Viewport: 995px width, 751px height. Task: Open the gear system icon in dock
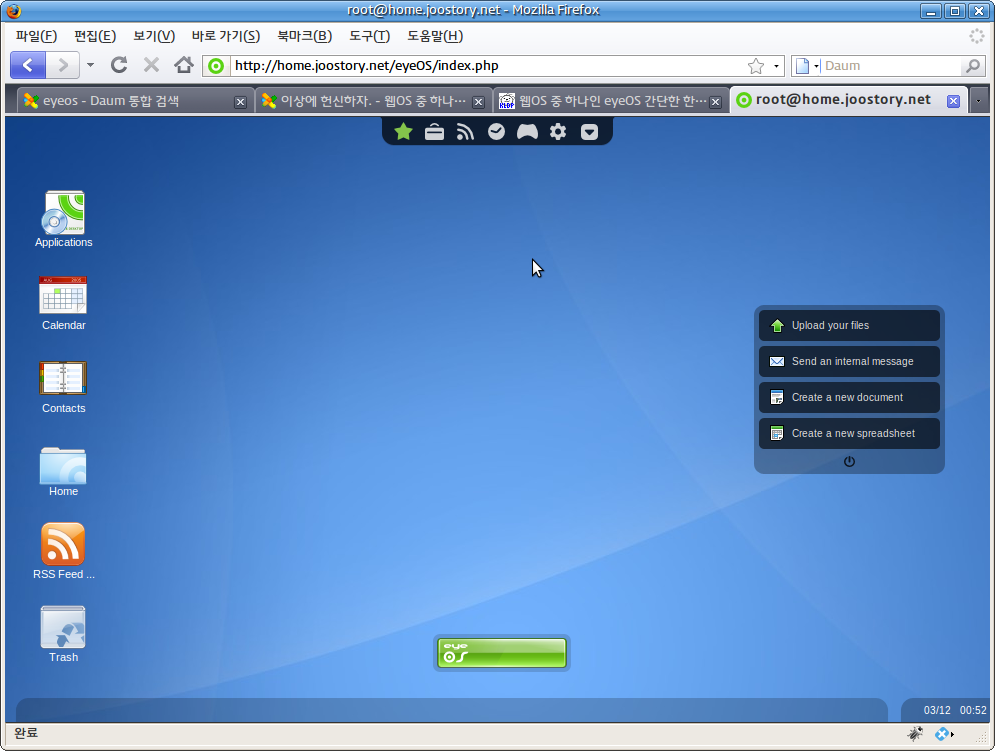click(x=558, y=131)
